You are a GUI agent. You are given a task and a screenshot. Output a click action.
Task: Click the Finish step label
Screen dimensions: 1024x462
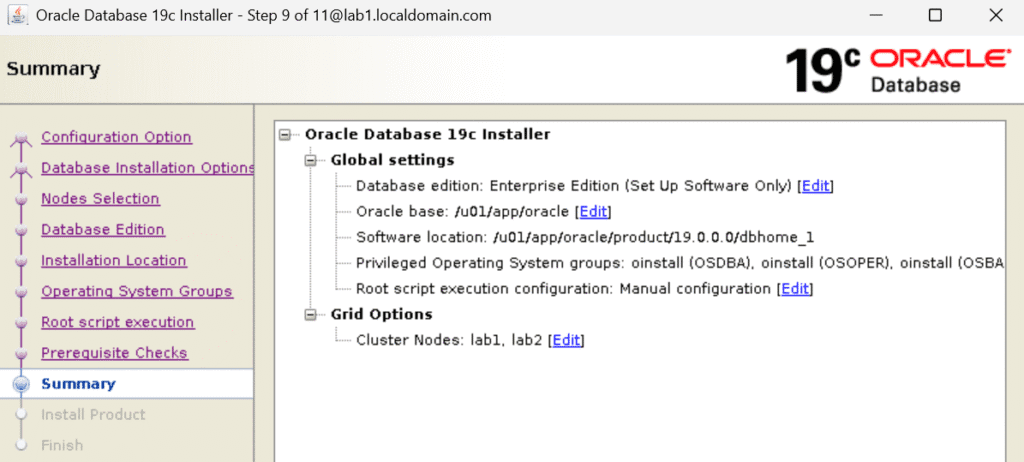(62, 445)
